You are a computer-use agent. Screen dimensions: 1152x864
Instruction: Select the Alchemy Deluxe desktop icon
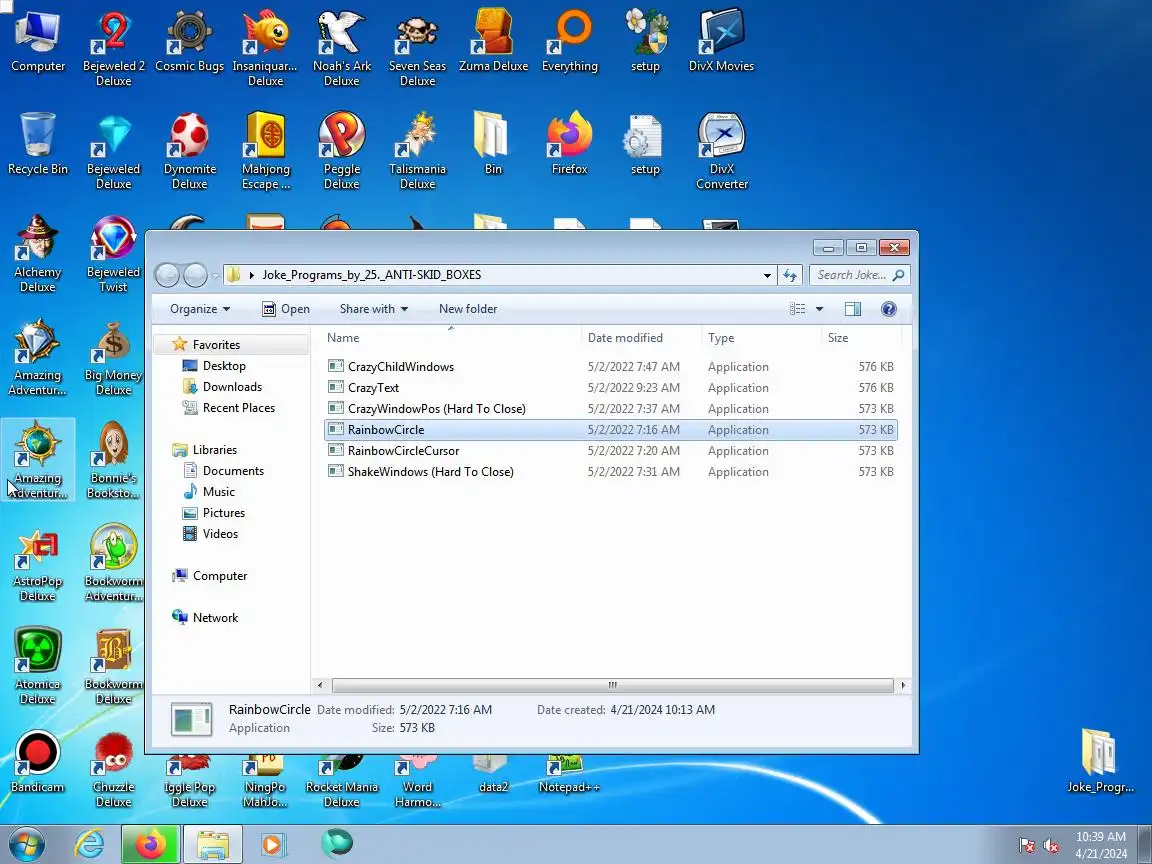(37, 253)
